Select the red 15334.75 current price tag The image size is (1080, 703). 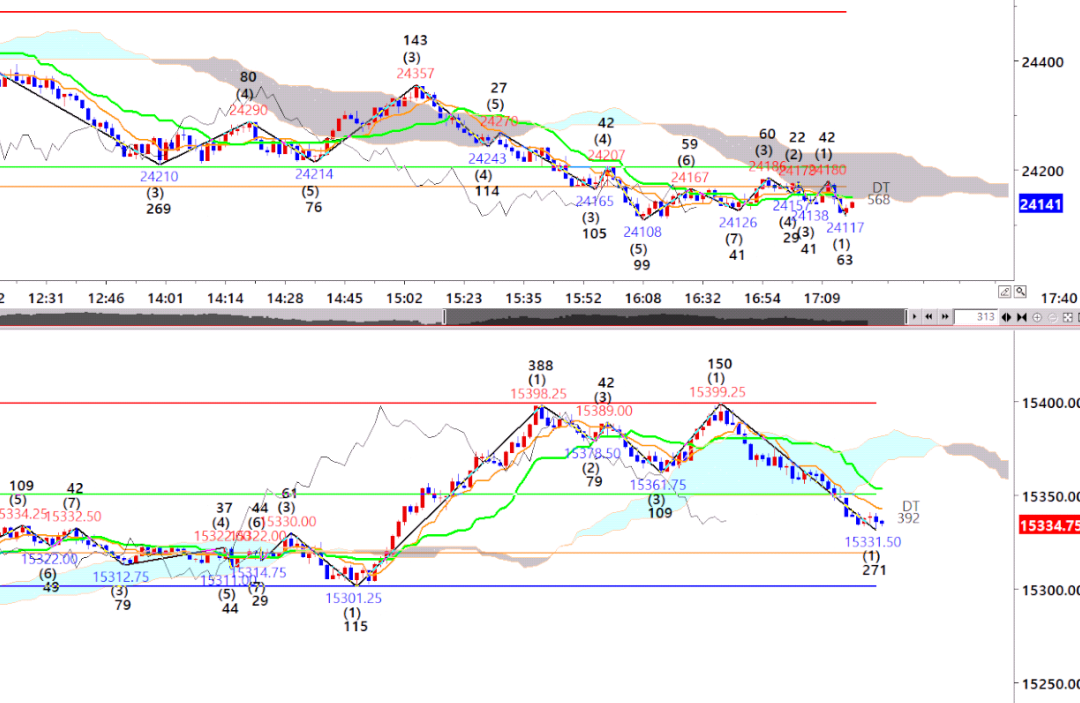pos(1046,525)
